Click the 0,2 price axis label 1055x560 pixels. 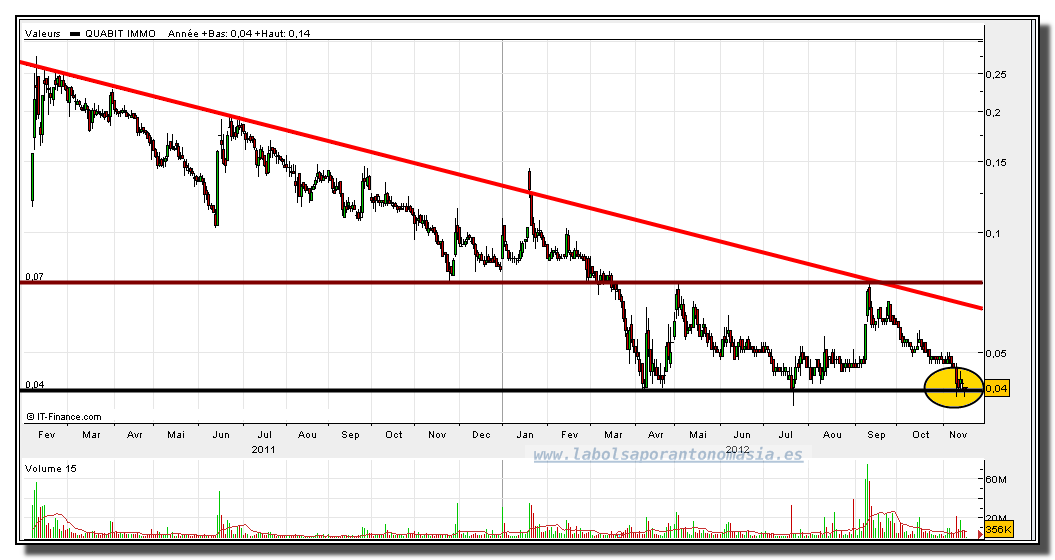pos(993,112)
